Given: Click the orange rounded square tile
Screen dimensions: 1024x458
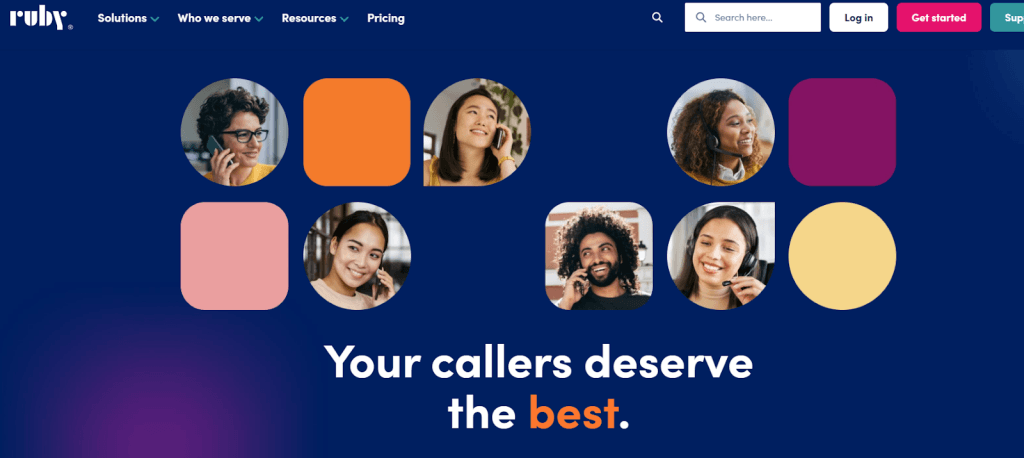Looking at the screenshot, I should pyautogui.click(x=357, y=132).
